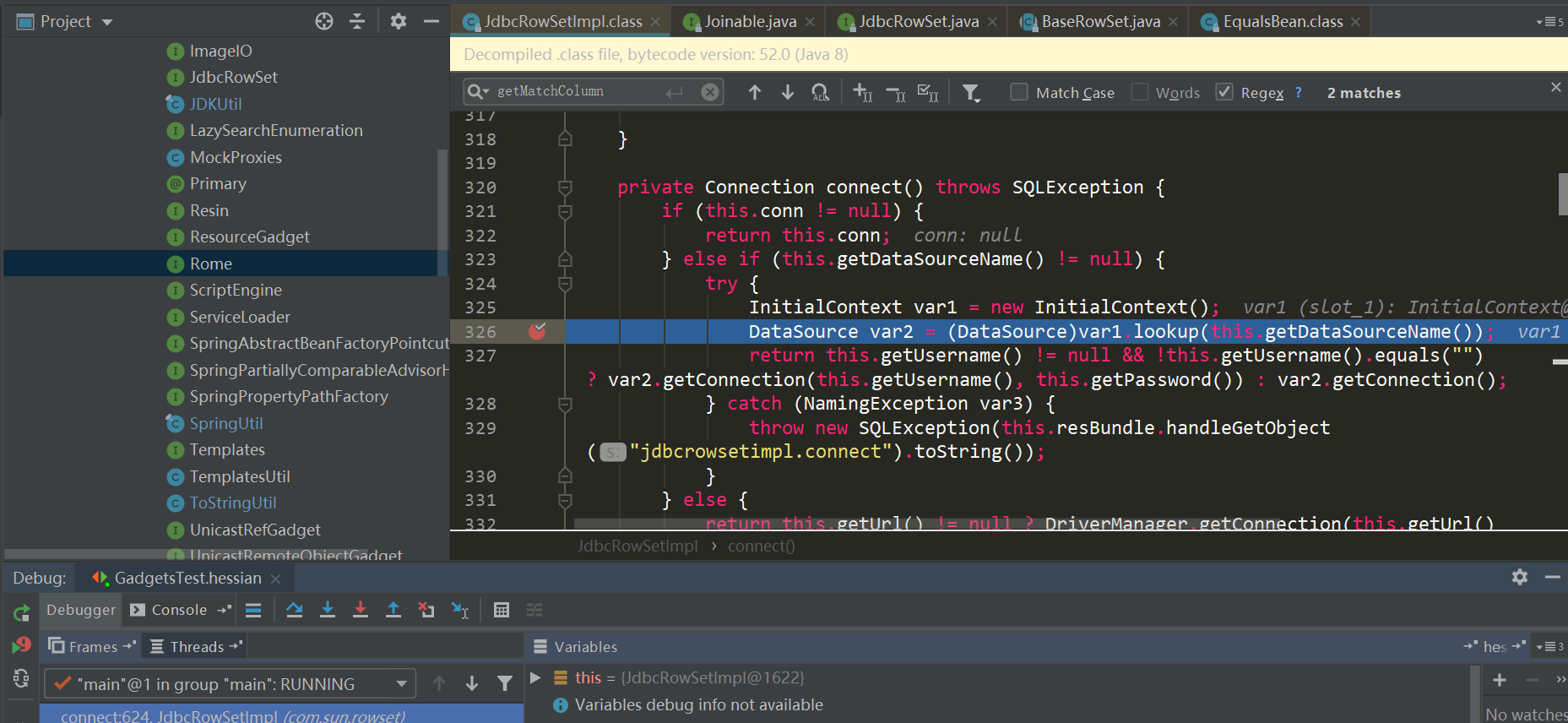Switch to the Console tab
Image resolution: width=1568 pixels, height=723 pixels.
click(178, 610)
